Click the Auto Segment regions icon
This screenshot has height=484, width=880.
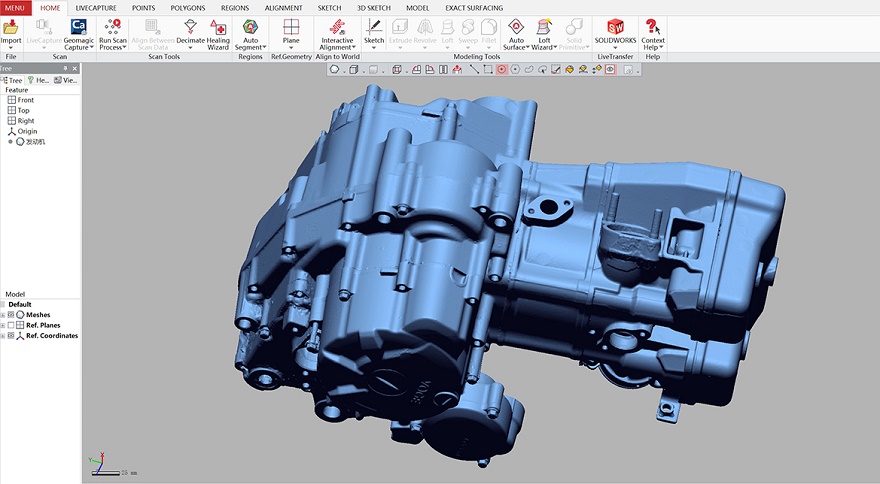(x=251, y=28)
